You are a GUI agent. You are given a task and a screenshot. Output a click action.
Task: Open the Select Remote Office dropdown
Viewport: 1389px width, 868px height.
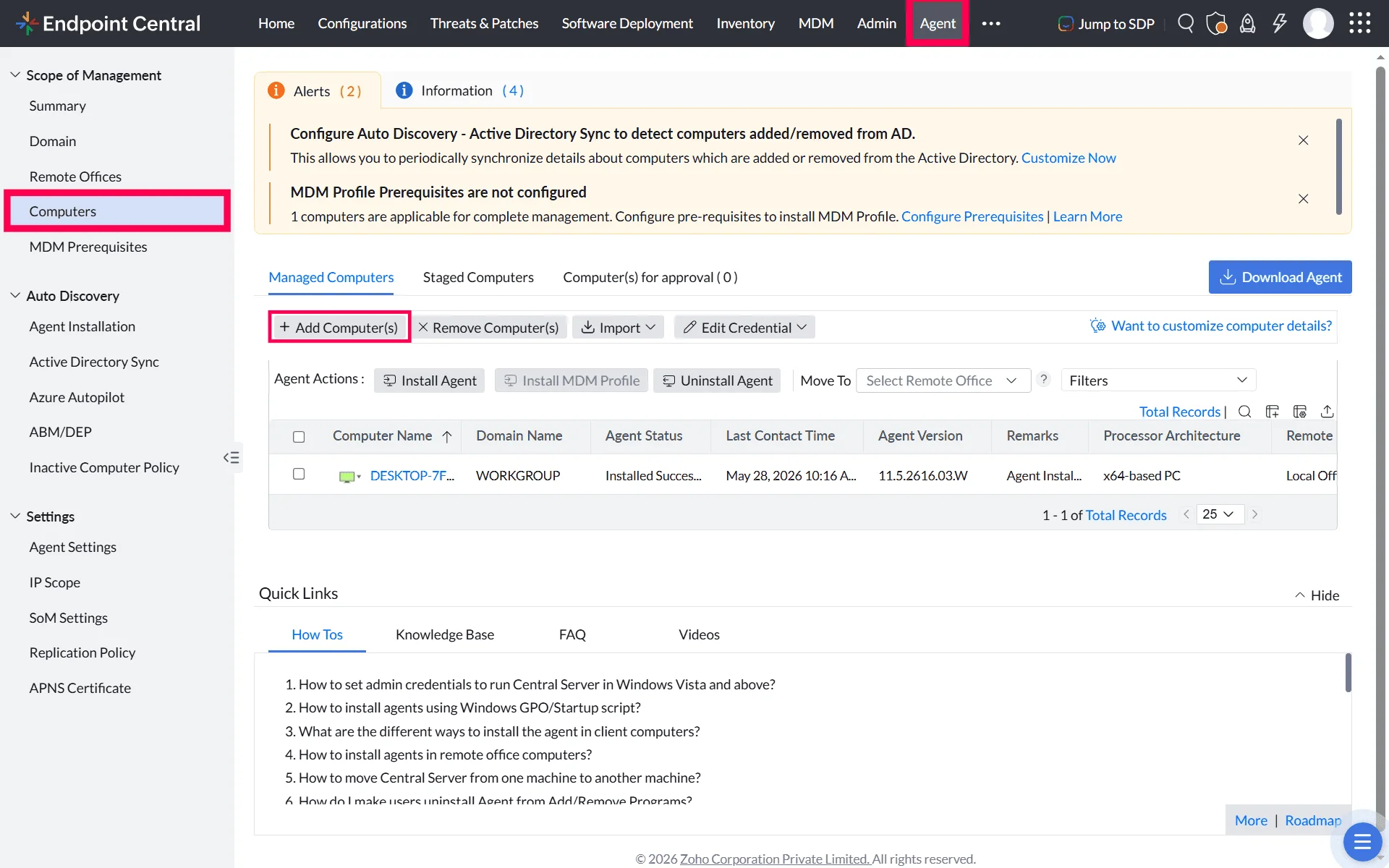(943, 380)
